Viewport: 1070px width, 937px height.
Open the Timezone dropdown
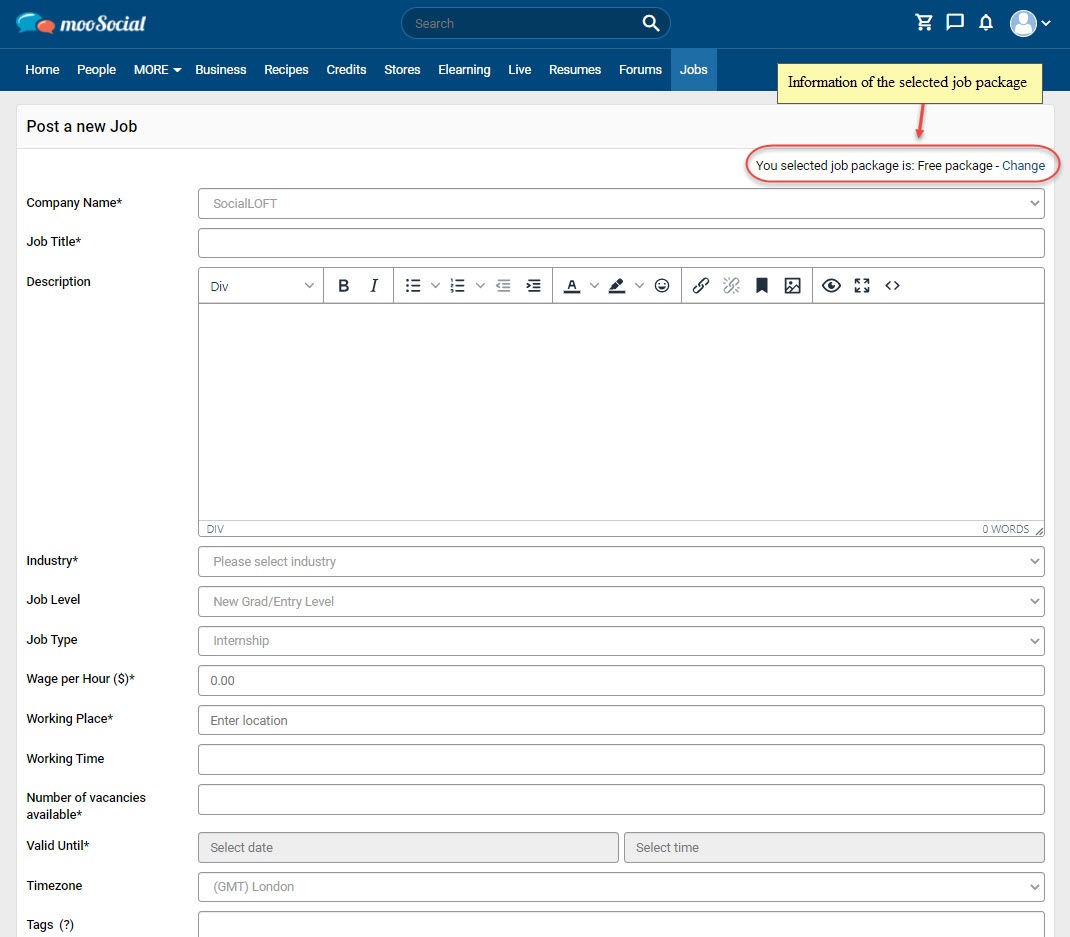coord(621,886)
